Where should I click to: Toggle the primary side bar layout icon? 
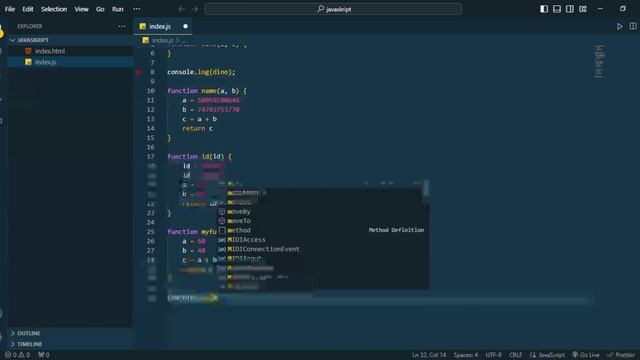(544, 9)
